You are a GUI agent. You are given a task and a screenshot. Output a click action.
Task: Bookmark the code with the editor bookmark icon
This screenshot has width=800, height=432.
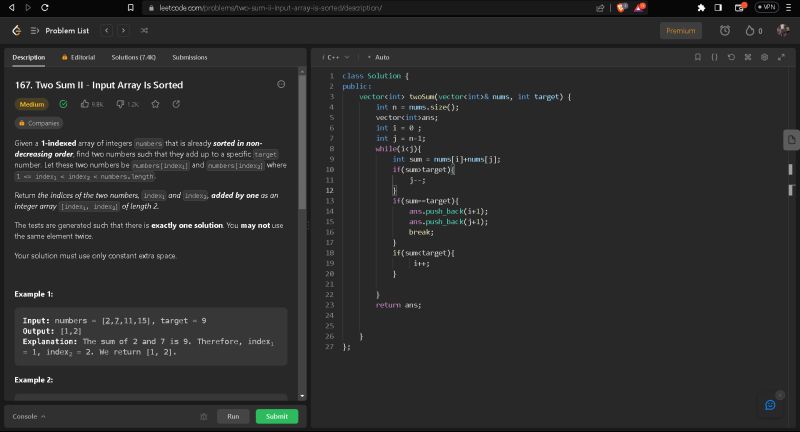pyautogui.click(x=697, y=57)
